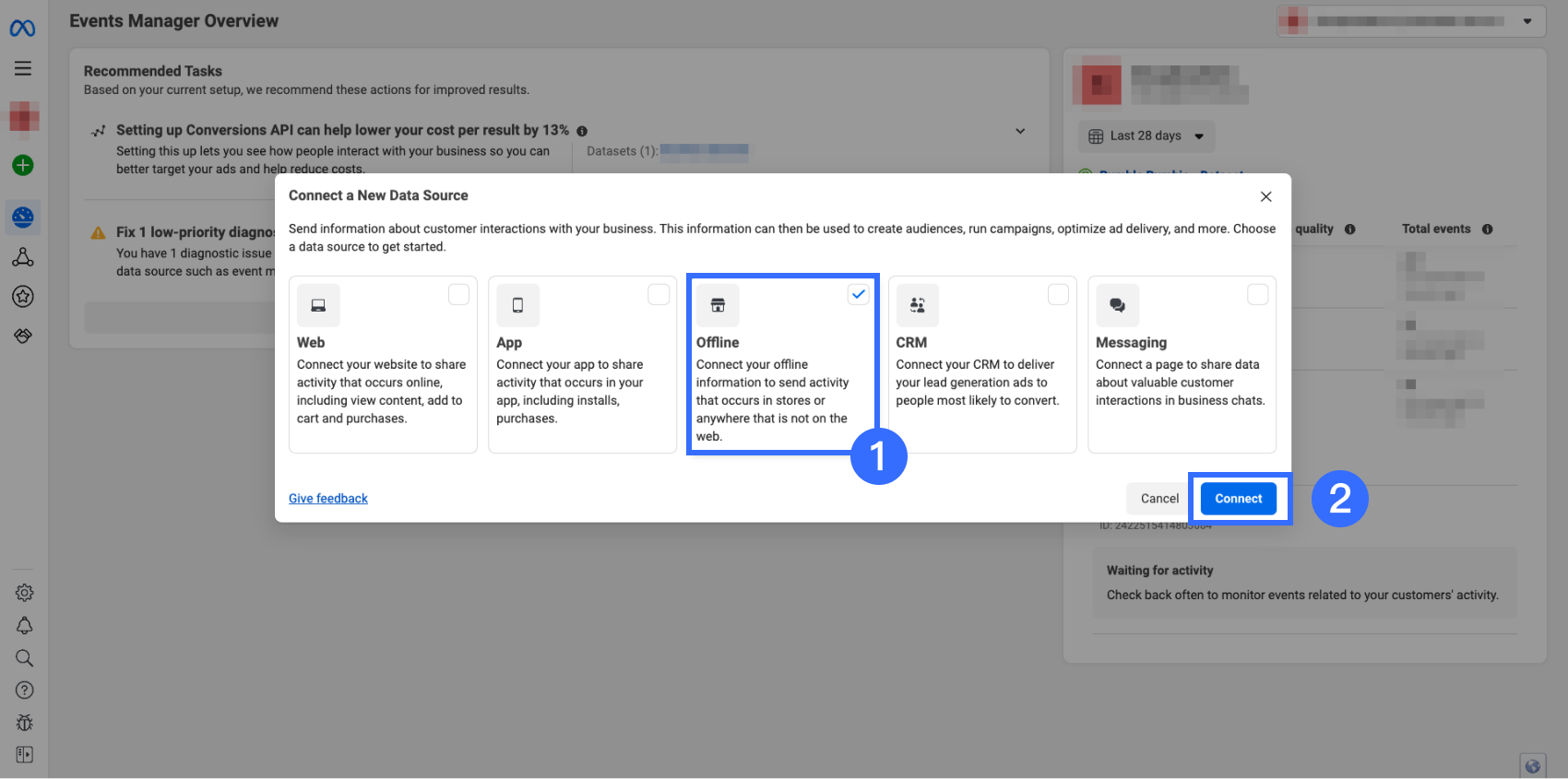Screen dimensions: 1568x779
Task: Open the blue Overview globe sidebar icon
Action: [23, 218]
